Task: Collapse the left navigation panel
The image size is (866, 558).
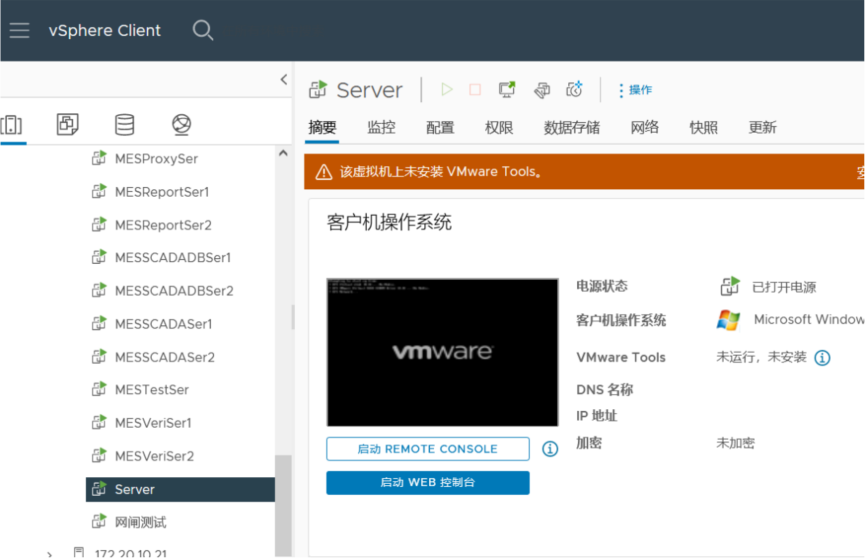Action: click(284, 80)
